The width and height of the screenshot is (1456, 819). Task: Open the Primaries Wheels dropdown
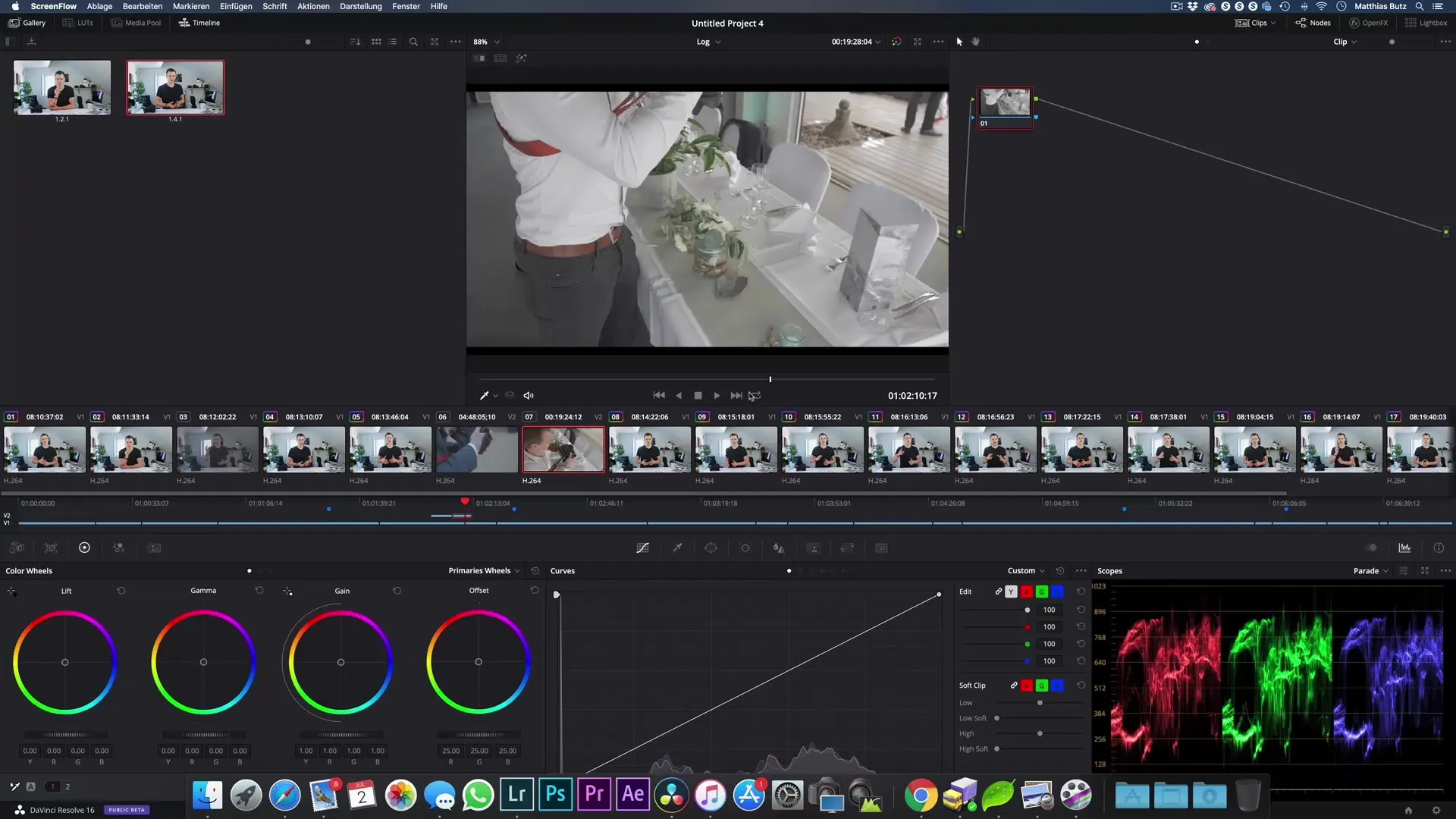click(484, 570)
